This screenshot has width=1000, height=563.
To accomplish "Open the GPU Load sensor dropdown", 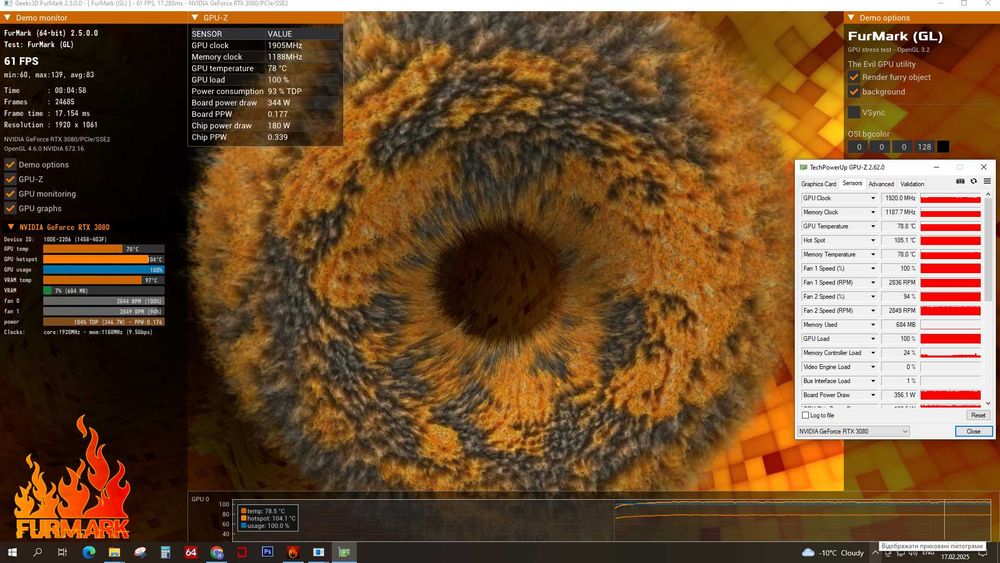I will pos(872,339).
